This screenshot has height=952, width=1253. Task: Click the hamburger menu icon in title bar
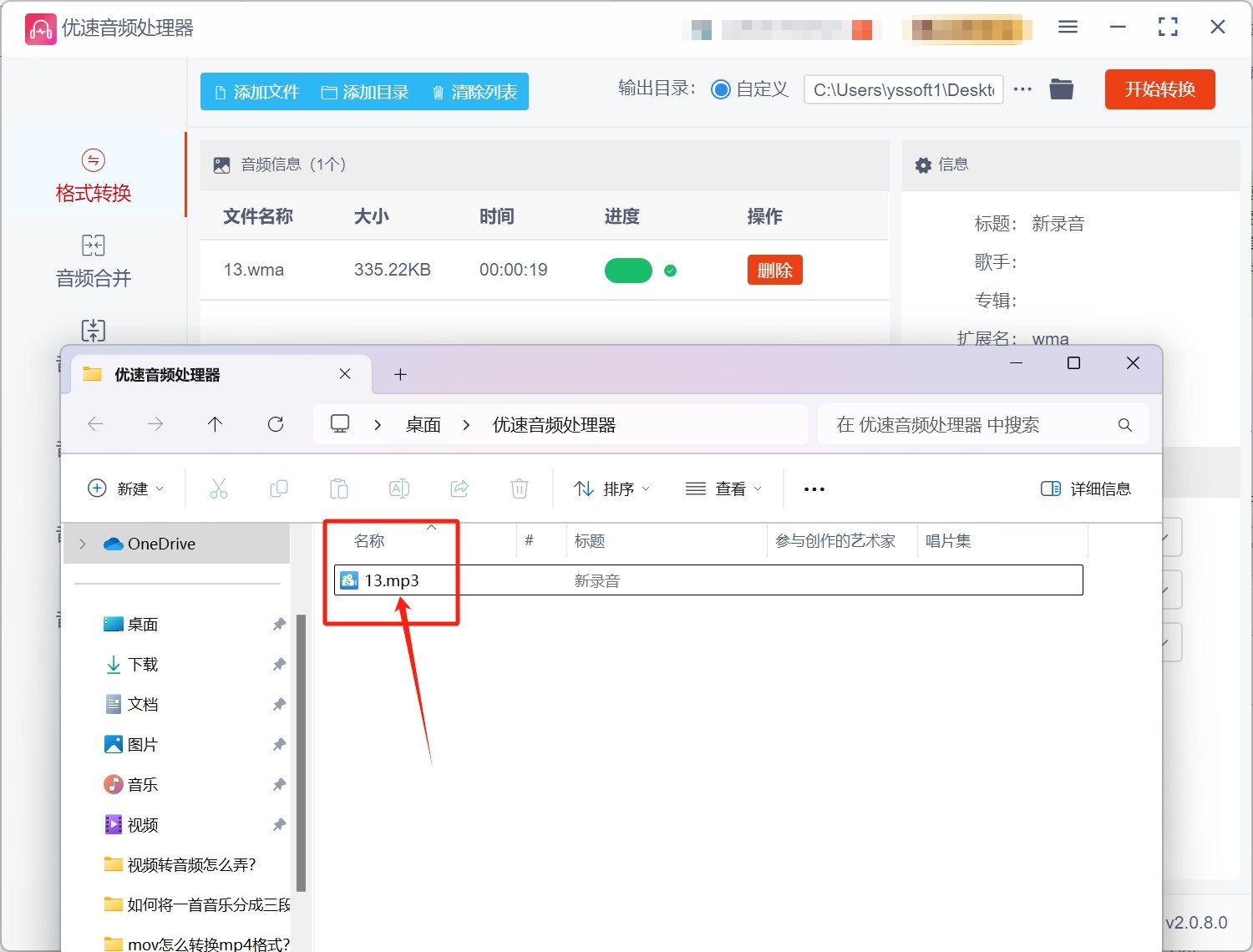click(1068, 28)
